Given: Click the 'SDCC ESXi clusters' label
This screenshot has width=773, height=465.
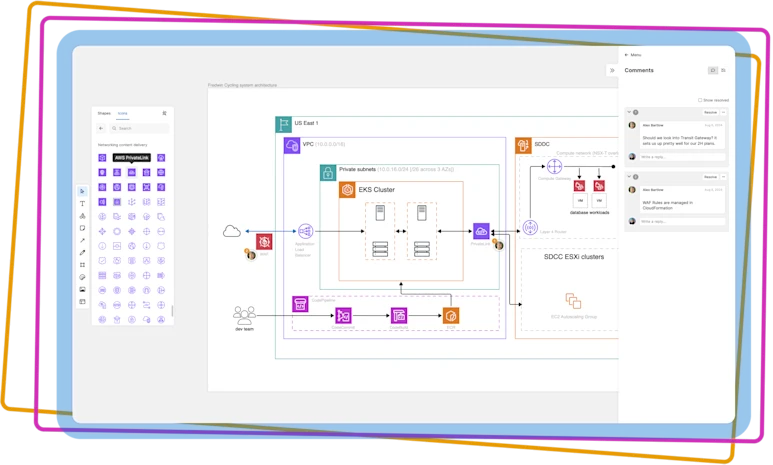Looking at the screenshot, I should tap(574, 257).
